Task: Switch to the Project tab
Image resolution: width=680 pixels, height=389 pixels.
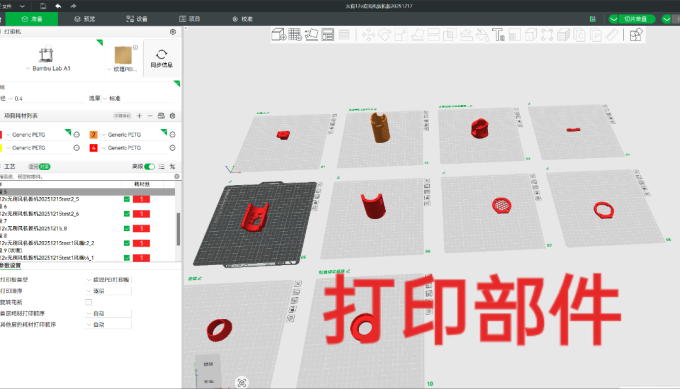Action: click(x=190, y=19)
